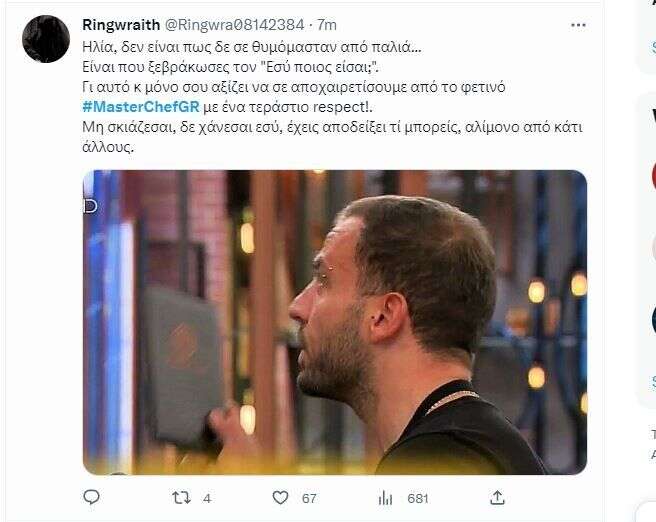Image resolution: width=656 pixels, height=522 pixels.
Task: Open the @Ringwra08142384 handle link
Action: tap(234, 25)
